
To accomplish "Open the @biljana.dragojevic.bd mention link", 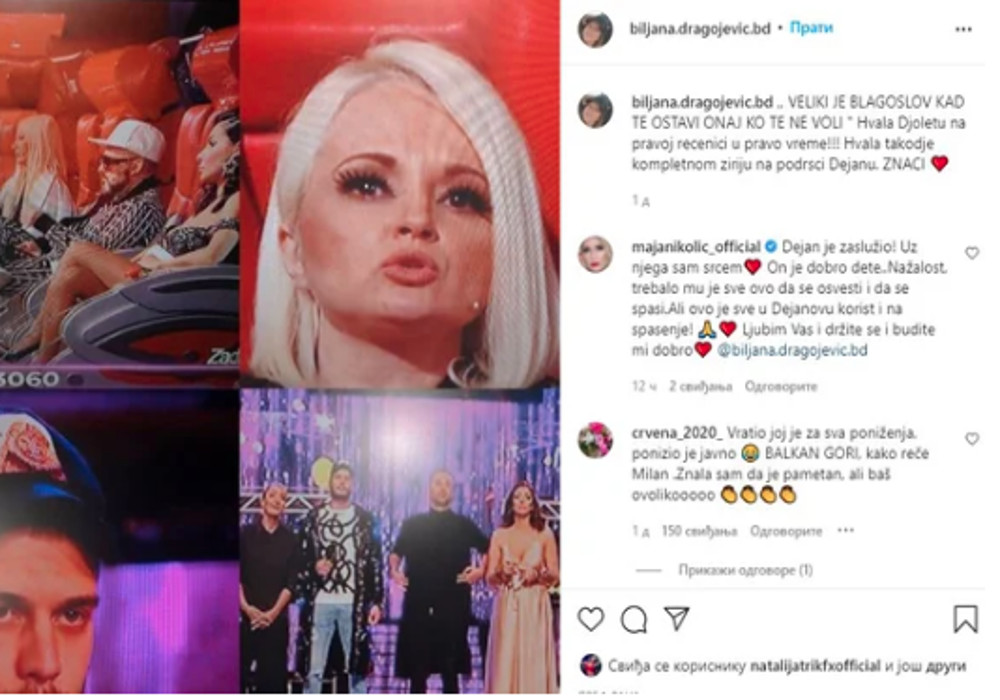I will [x=792, y=350].
